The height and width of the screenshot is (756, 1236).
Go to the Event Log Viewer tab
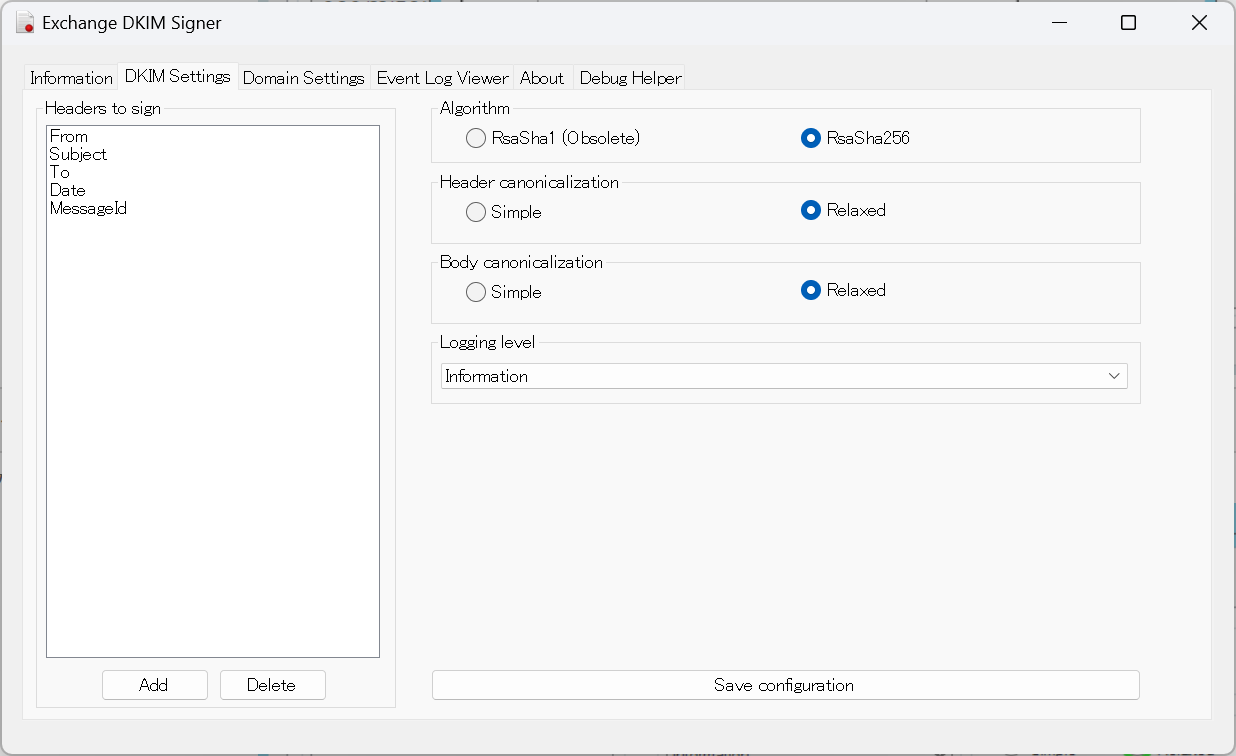coord(442,78)
